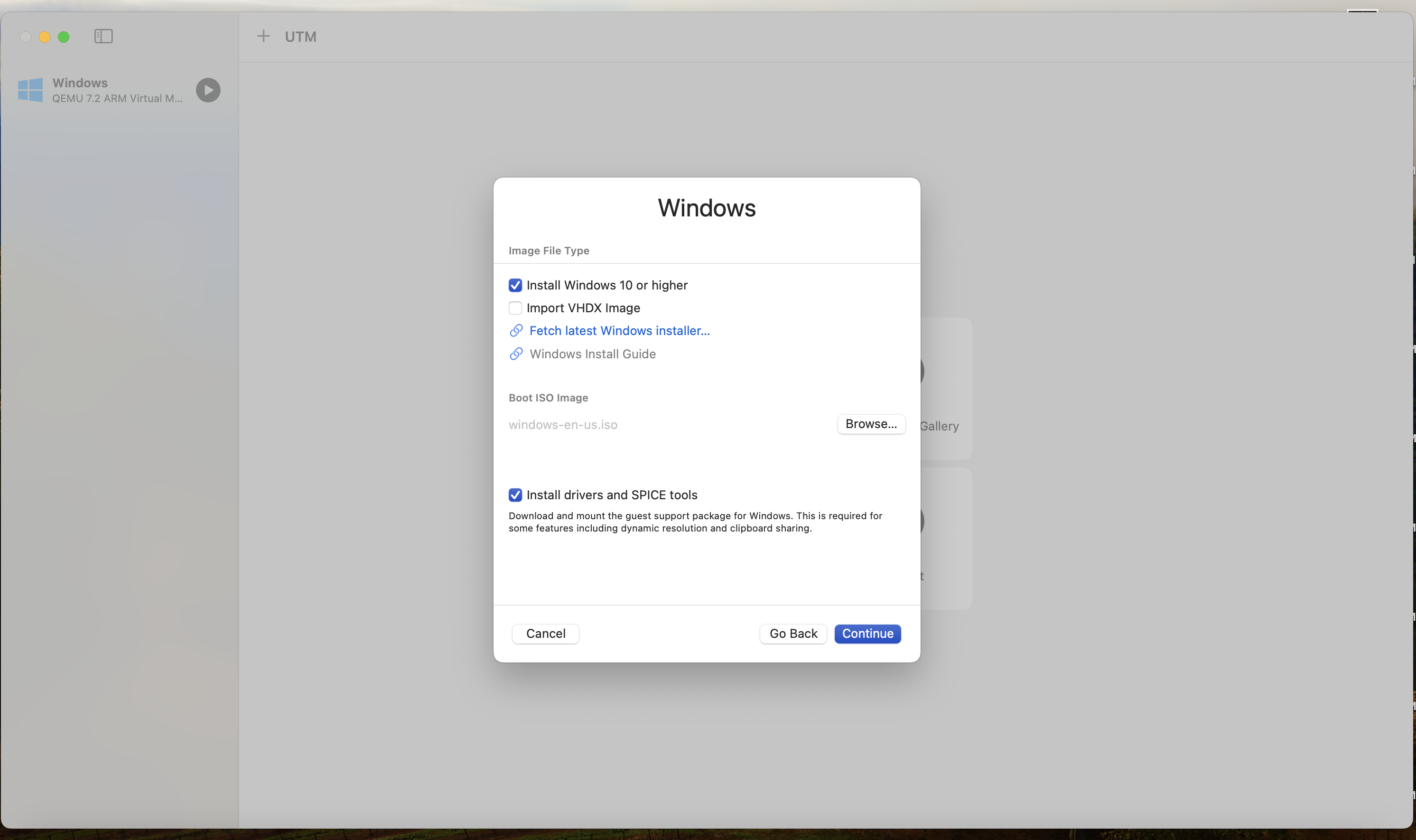Image resolution: width=1416 pixels, height=840 pixels.
Task: Toggle the sidebar visibility icon
Action: pyautogui.click(x=103, y=36)
